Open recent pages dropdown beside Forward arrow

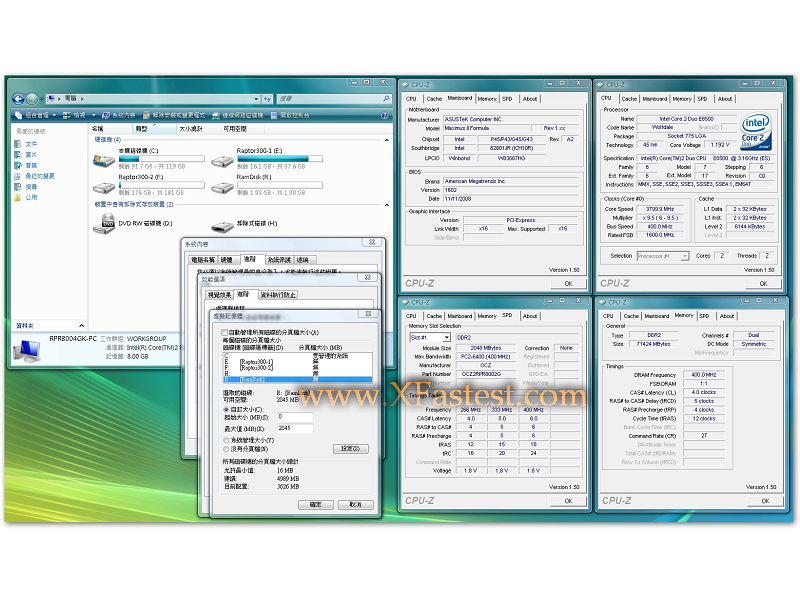tap(42, 98)
